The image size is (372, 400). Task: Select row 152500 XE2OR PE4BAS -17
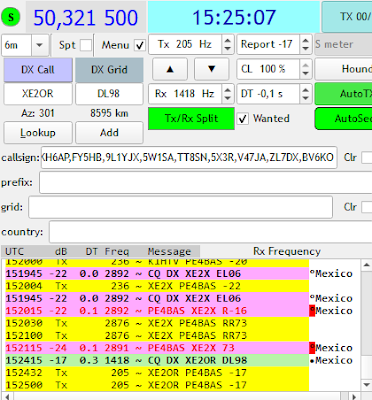[x=157, y=385]
